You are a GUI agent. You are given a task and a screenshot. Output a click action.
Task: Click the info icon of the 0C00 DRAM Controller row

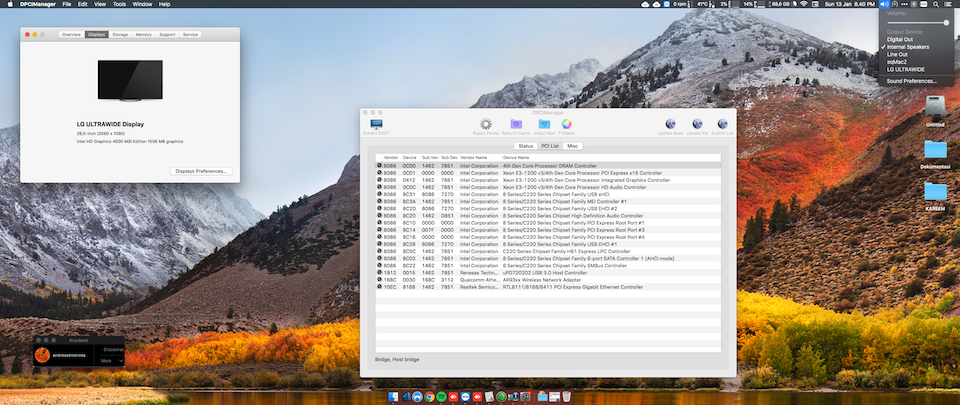[379, 166]
